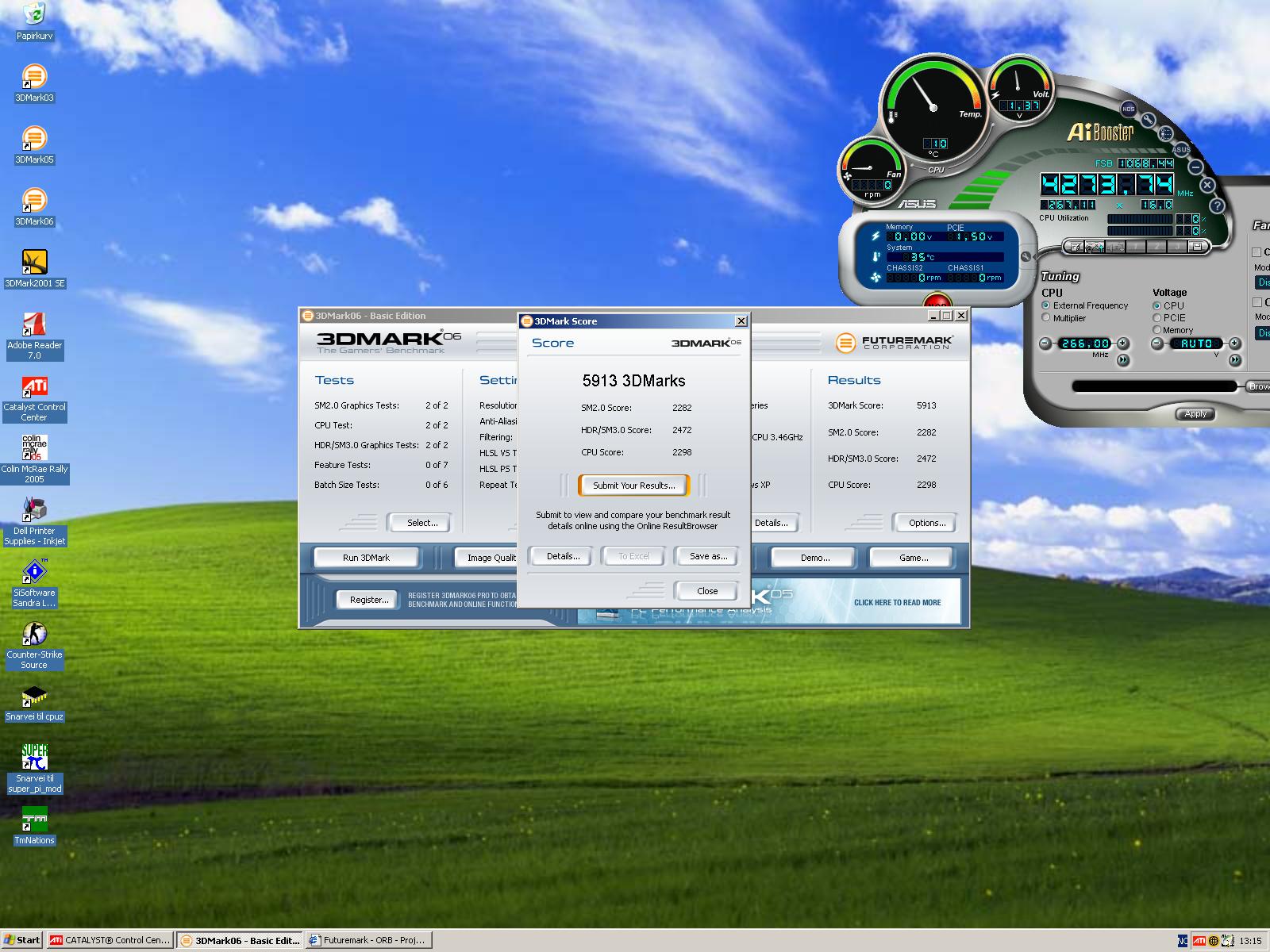Decrease voltage with the minus button
Image resolution: width=1270 pixels, height=952 pixels.
pos(1157,344)
